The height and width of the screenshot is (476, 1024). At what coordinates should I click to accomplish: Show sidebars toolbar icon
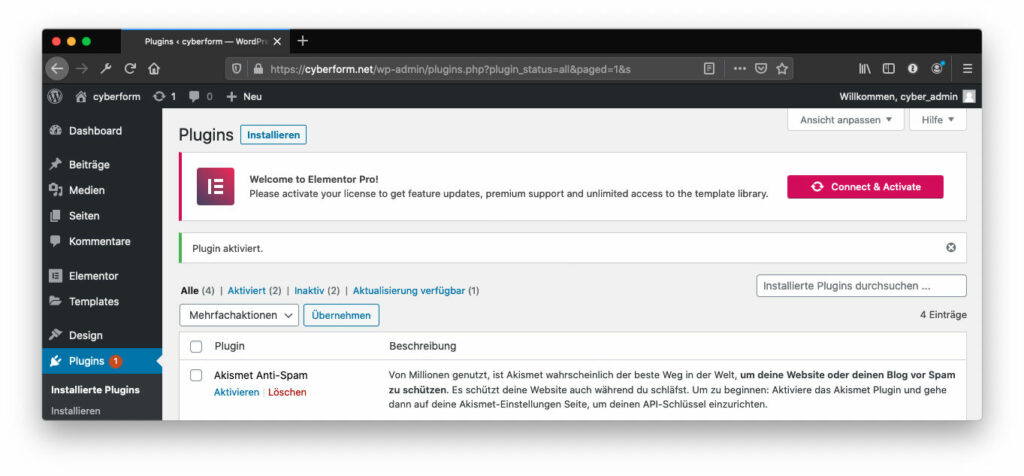pos(888,69)
